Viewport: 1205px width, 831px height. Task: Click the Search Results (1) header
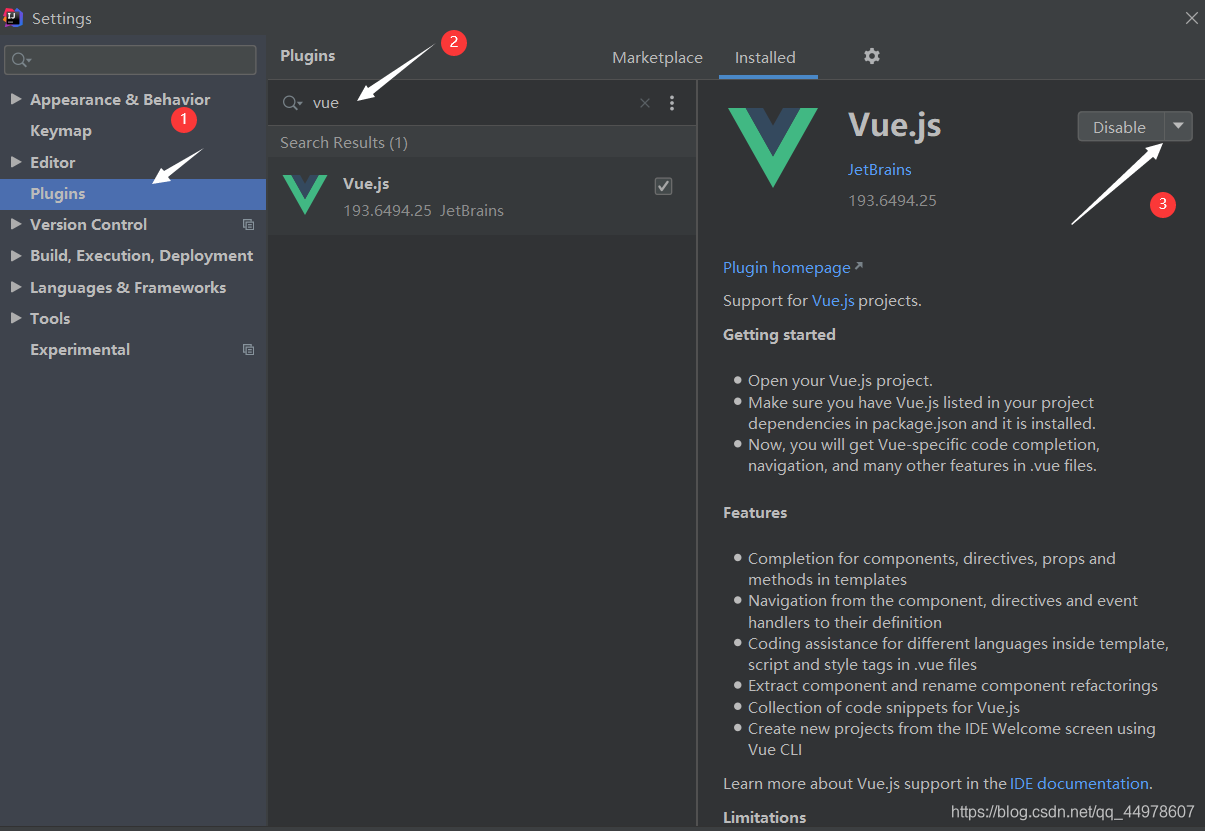344,143
